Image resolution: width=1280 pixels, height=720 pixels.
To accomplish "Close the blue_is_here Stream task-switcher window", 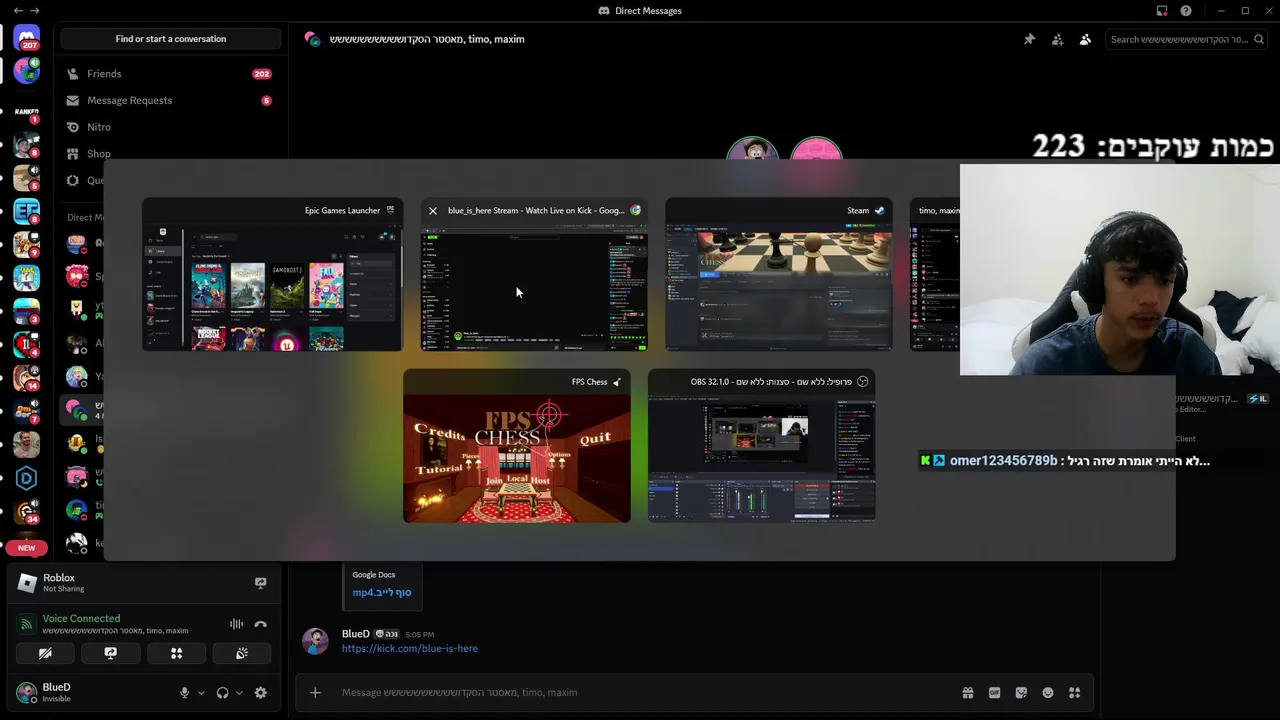I will 433,211.
